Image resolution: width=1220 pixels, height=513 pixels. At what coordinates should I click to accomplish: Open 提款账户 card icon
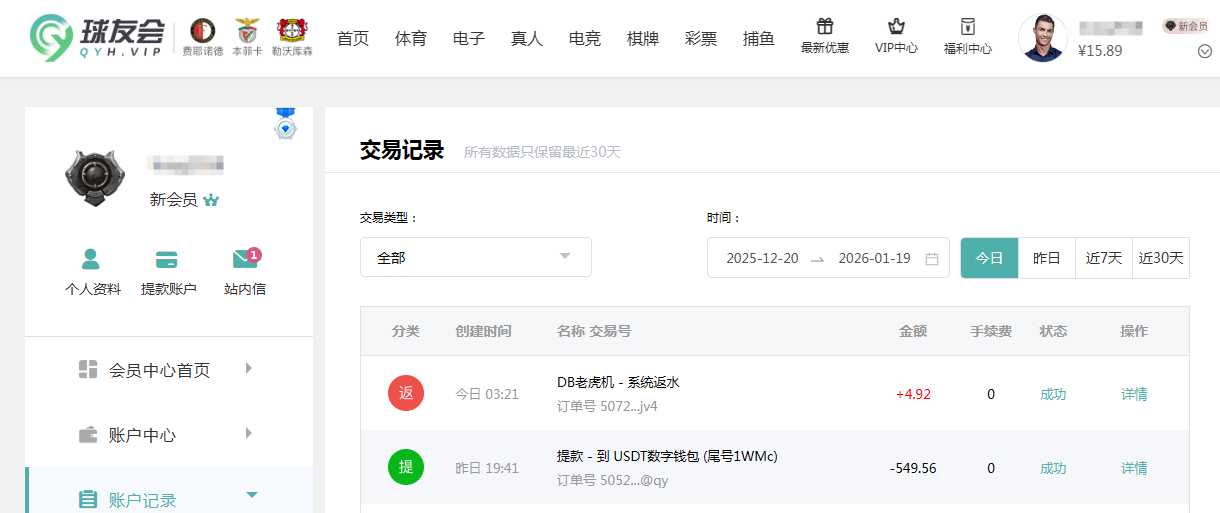point(167,260)
